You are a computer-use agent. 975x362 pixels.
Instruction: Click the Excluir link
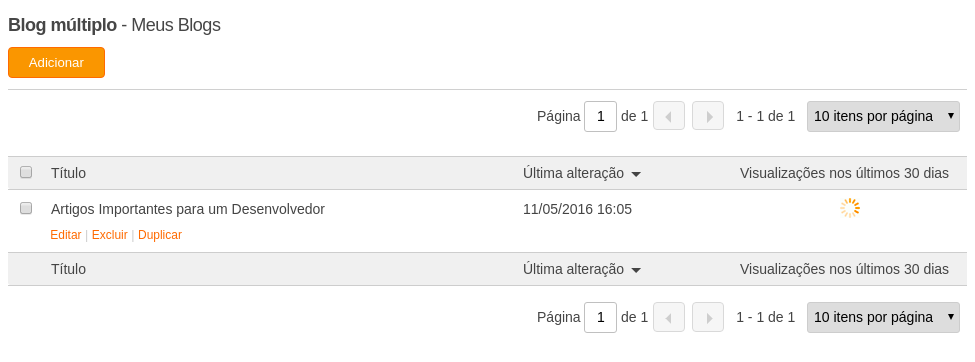pos(109,235)
